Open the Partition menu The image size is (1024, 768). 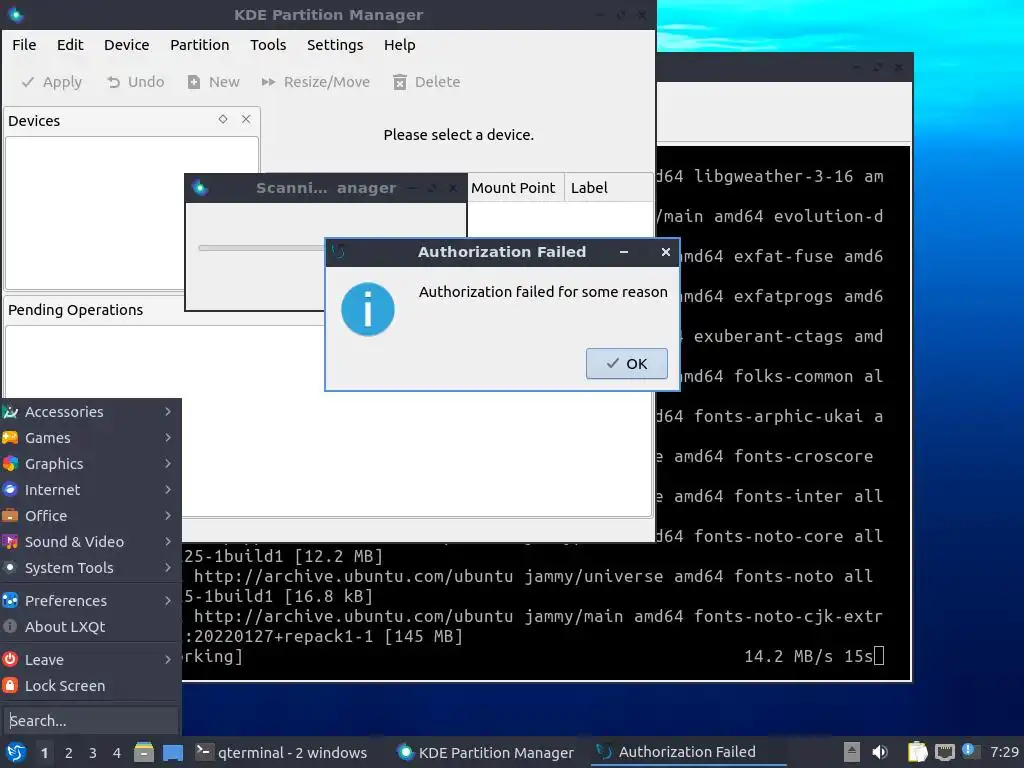(x=200, y=45)
